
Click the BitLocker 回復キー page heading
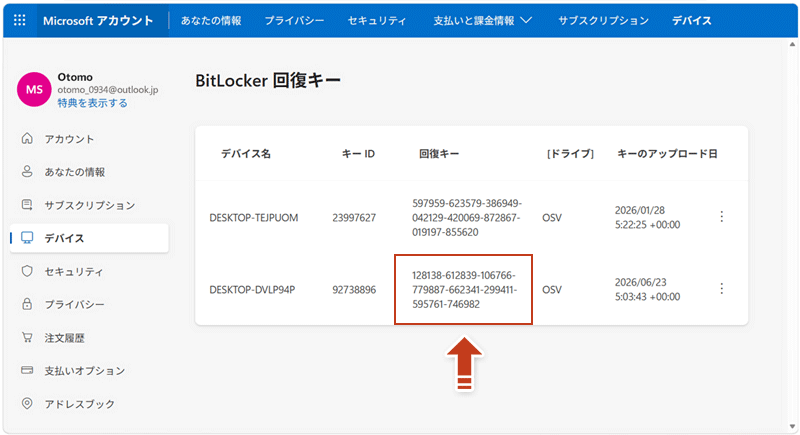point(268,81)
